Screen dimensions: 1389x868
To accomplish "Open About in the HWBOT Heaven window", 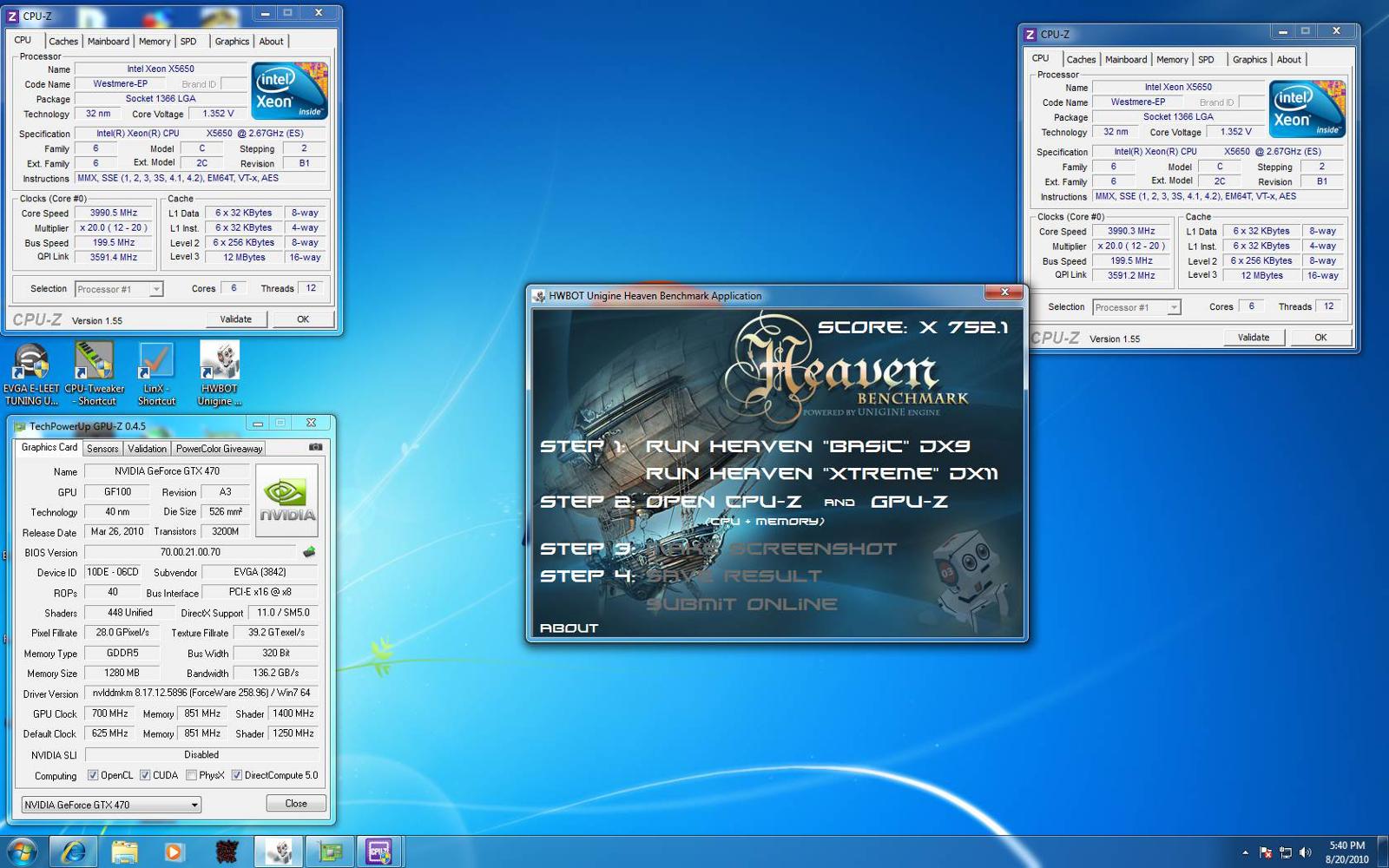I will [569, 628].
